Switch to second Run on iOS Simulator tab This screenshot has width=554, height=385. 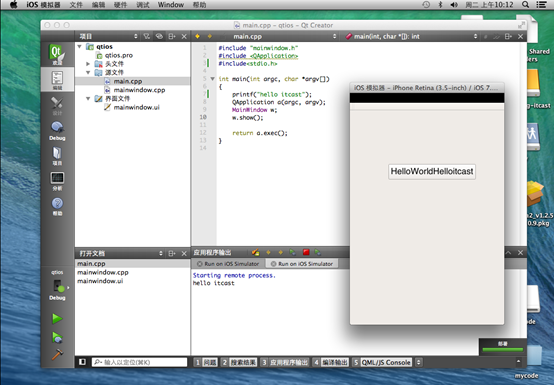pos(302,264)
